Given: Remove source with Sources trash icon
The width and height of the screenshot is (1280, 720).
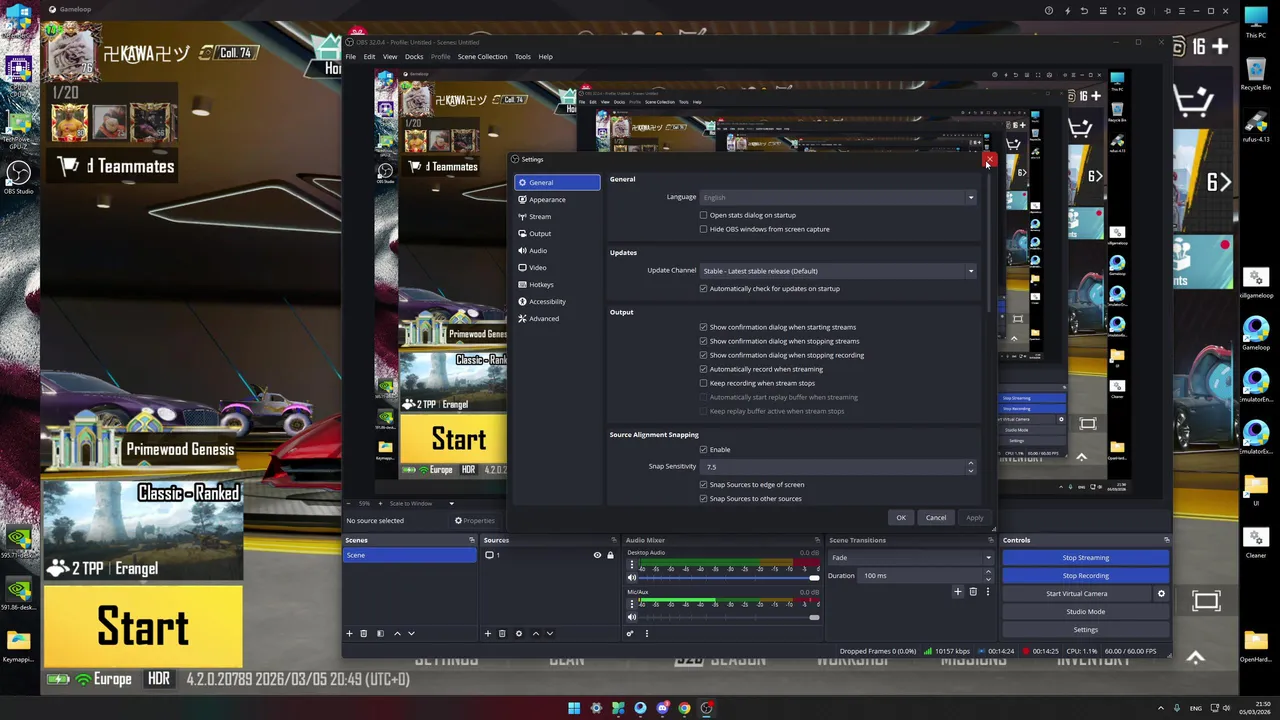Looking at the screenshot, I should [x=502, y=633].
